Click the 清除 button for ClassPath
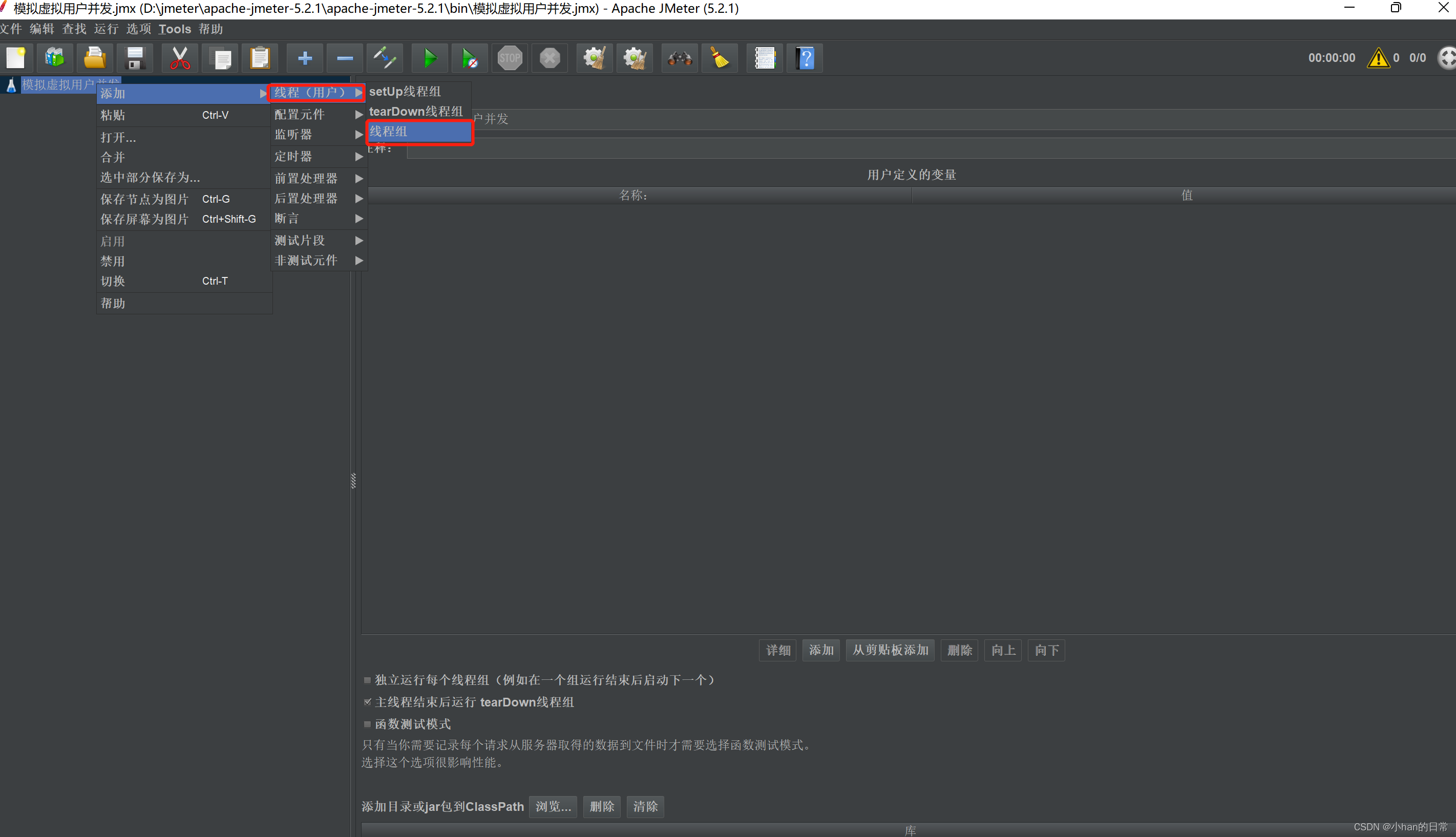Screen dimensions: 1456x837 (645, 806)
